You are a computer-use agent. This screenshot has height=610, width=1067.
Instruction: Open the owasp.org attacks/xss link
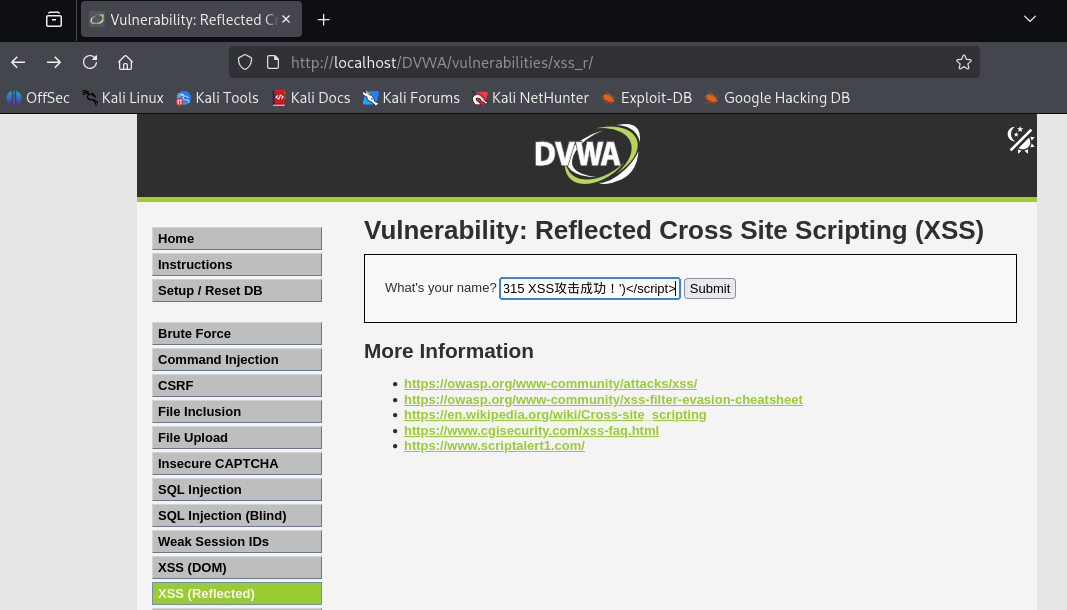point(551,384)
